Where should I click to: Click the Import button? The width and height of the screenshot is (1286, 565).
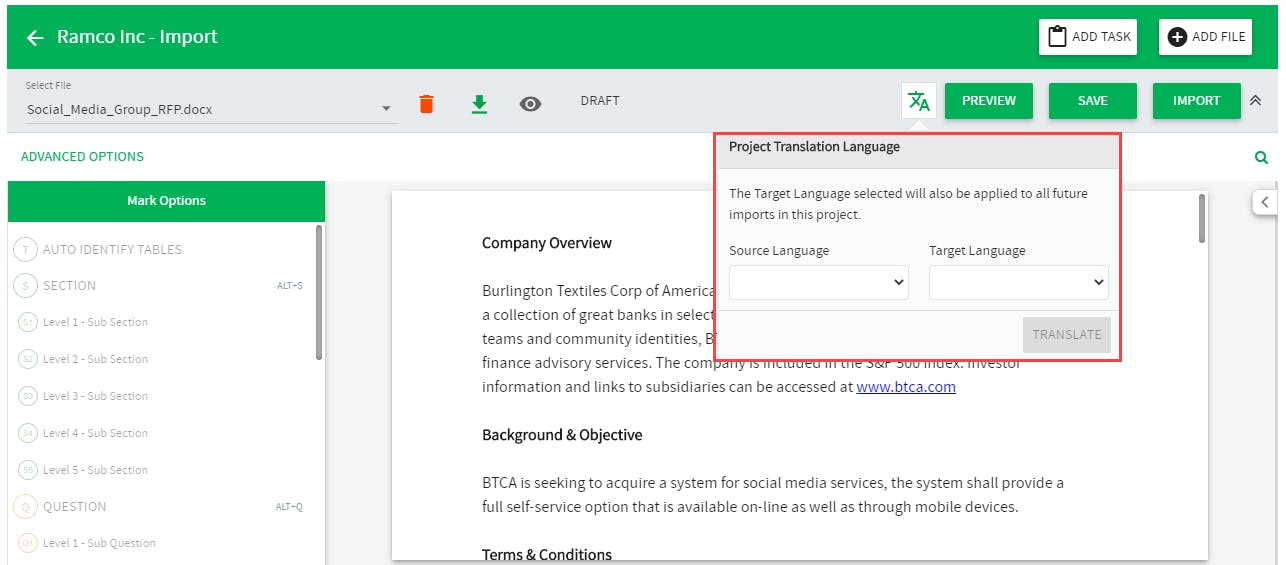(x=1196, y=101)
